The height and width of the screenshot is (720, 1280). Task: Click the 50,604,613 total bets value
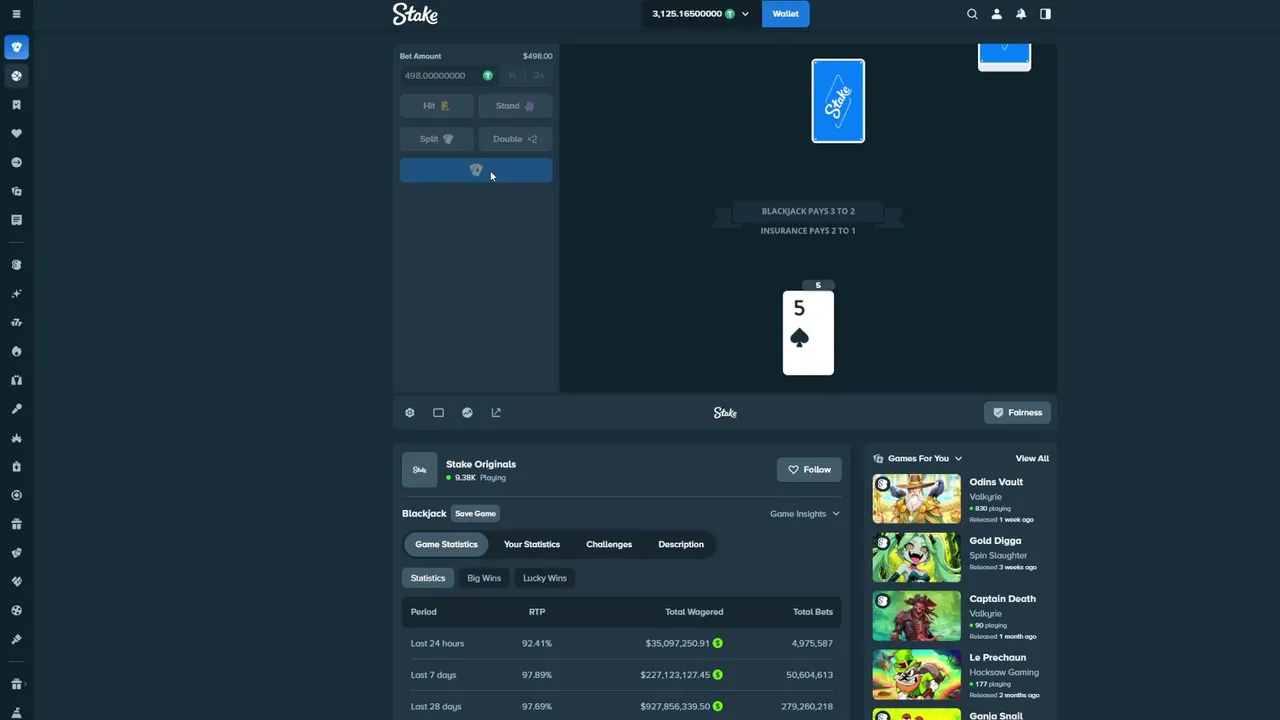pos(809,675)
